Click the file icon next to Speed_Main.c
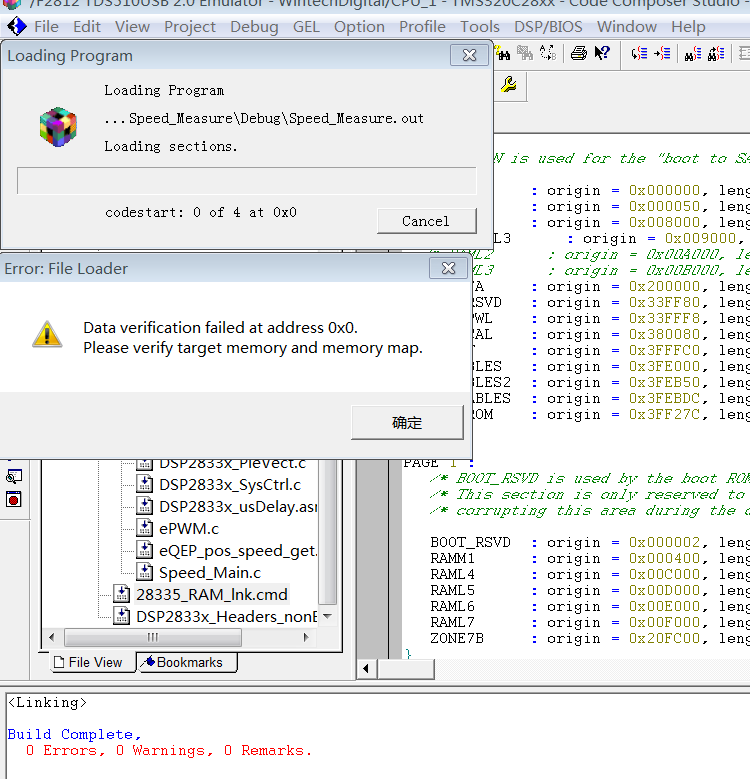Viewport: 750px width, 779px height. pyautogui.click(x=145, y=572)
